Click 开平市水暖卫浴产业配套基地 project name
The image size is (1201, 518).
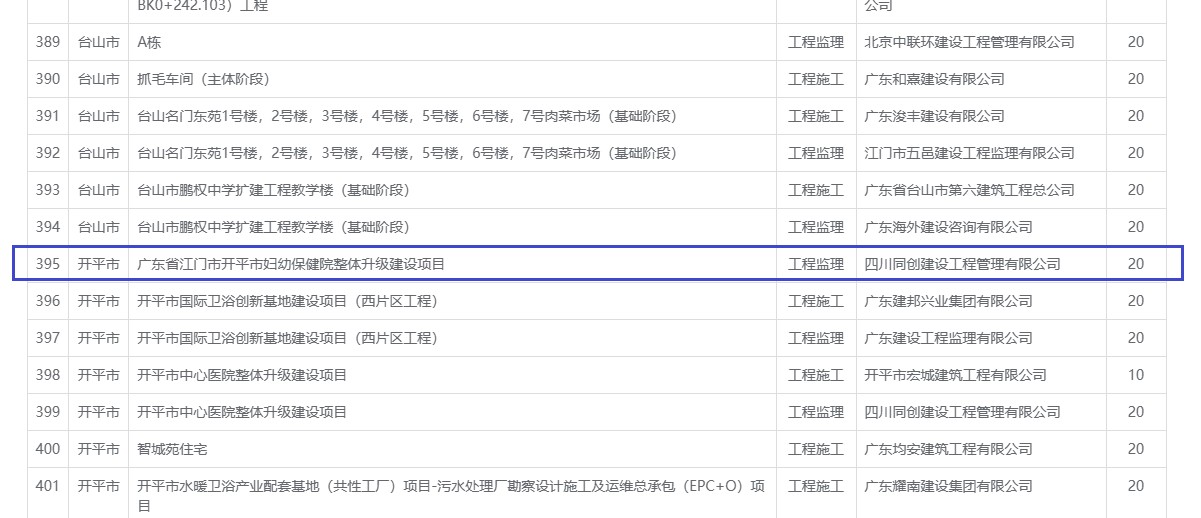point(451,496)
